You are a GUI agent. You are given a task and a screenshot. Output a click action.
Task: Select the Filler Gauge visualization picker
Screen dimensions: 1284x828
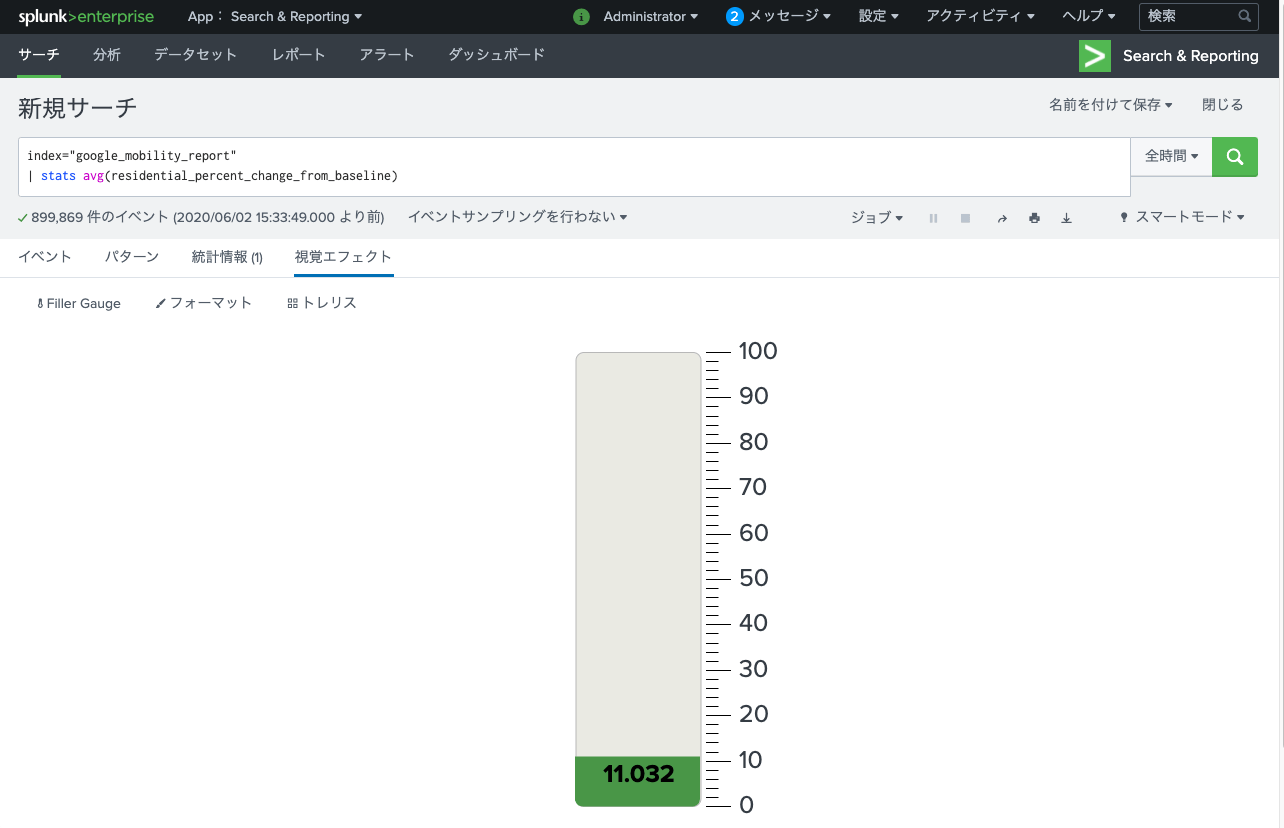tap(78, 303)
